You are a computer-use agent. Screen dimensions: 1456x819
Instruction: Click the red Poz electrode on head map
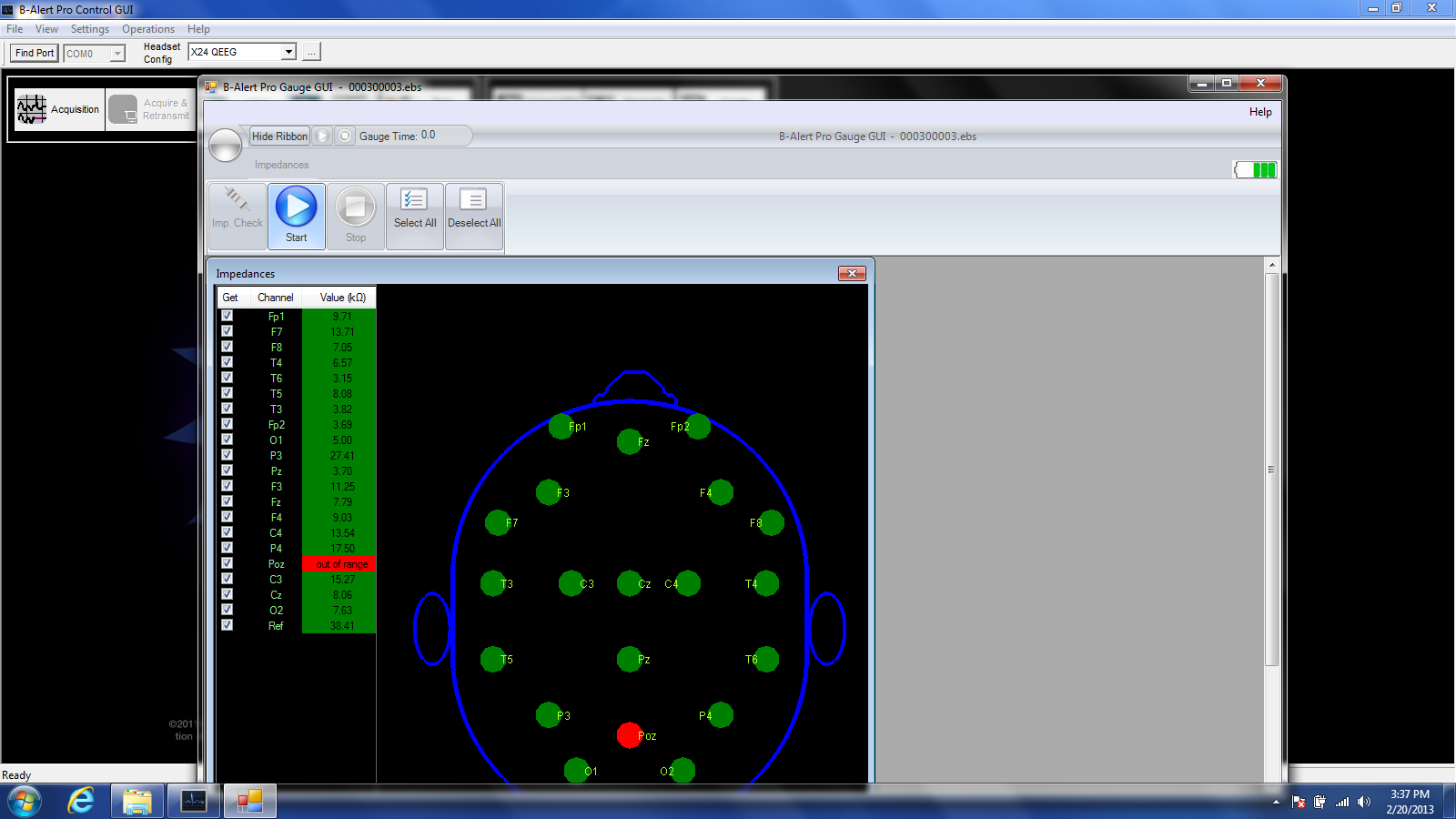pyautogui.click(x=629, y=734)
